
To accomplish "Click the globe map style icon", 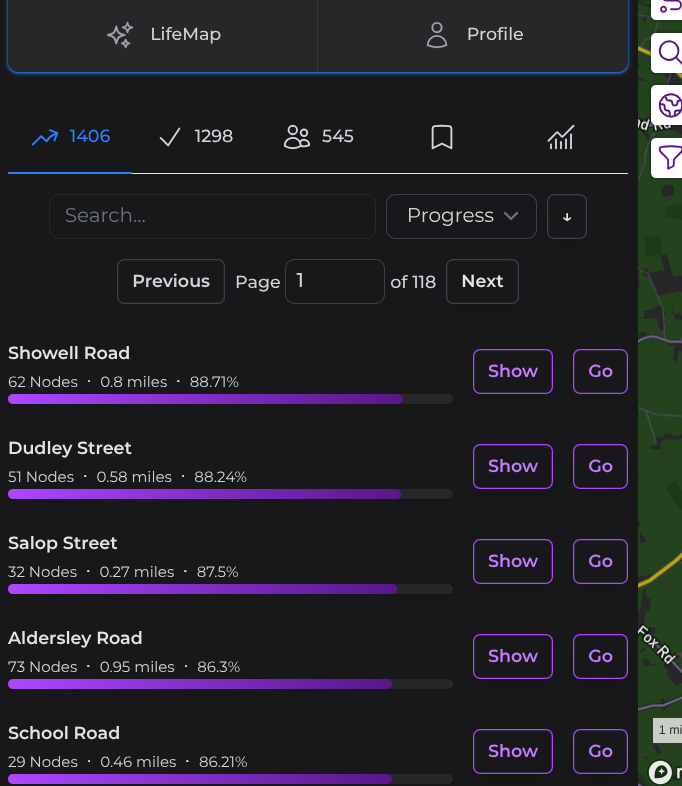I will 669,104.
